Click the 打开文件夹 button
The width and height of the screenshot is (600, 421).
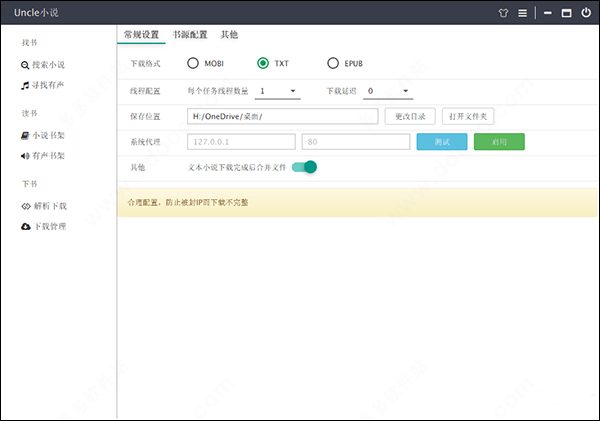pos(468,116)
